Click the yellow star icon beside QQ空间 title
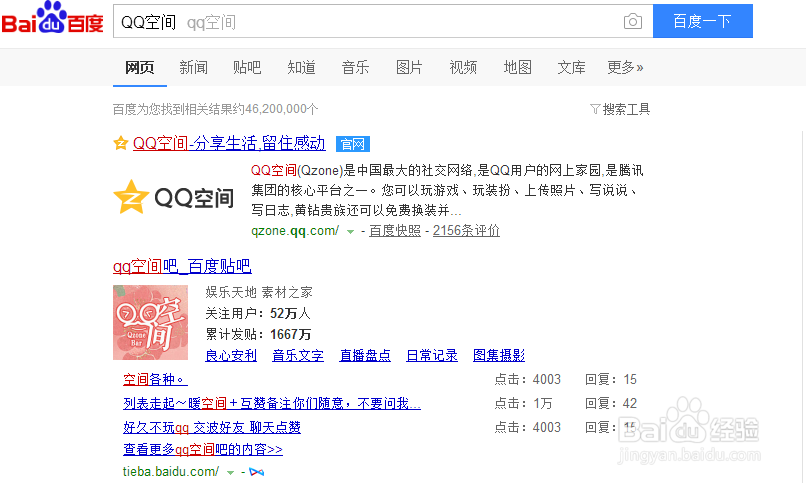The height and width of the screenshot is (483, 806). click(120, 143)
